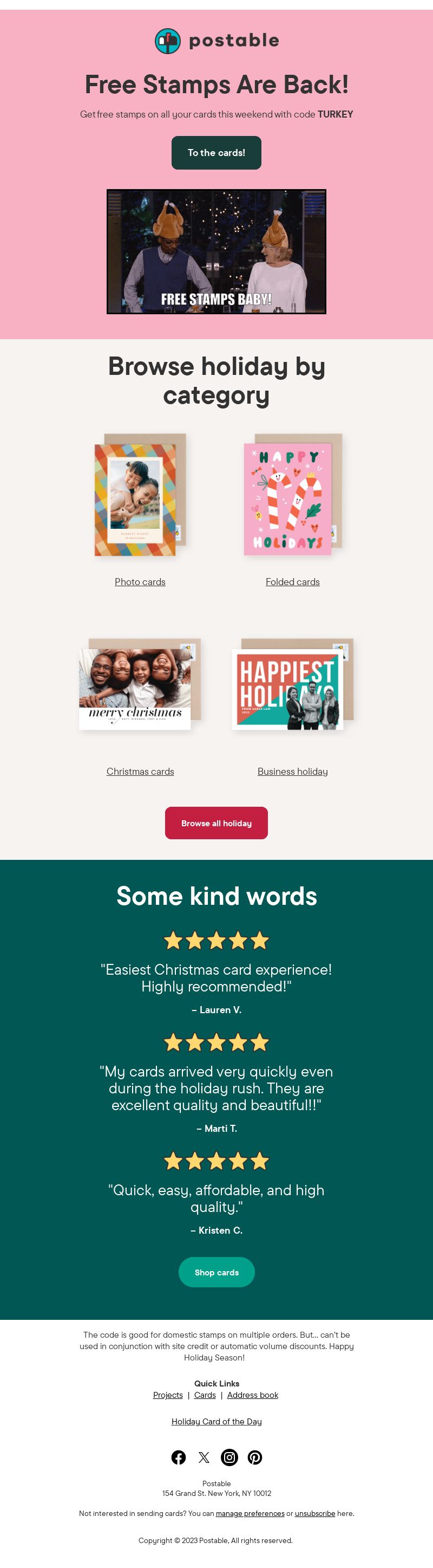Select the Happiest Holidays business card image
The width and height of the screenshot is (433, 1568).
(292, 684)
